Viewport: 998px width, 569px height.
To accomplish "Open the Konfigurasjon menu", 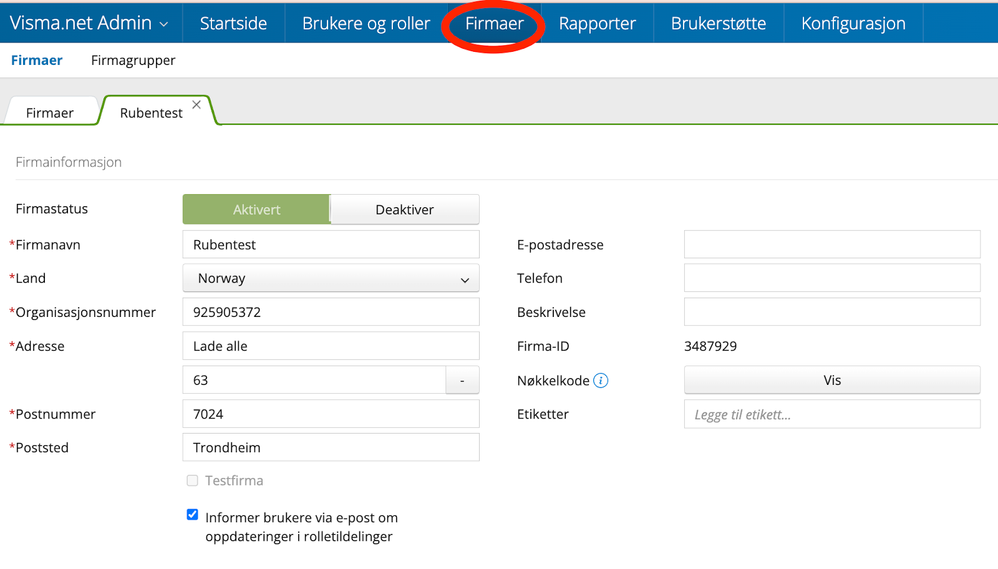I will (x=854, y=24).
